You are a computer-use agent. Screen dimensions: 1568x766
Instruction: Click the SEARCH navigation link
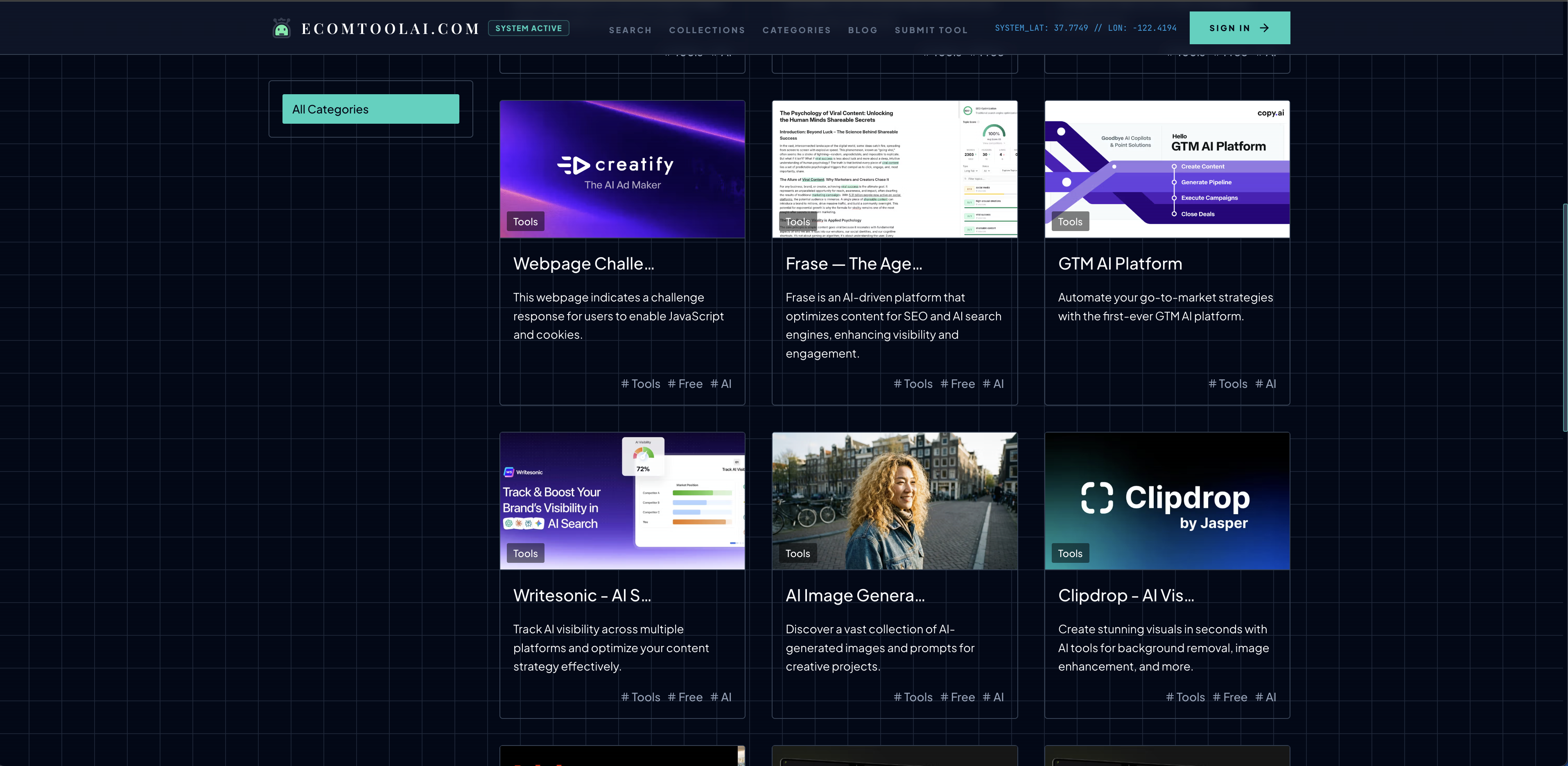tap(630, 30)
